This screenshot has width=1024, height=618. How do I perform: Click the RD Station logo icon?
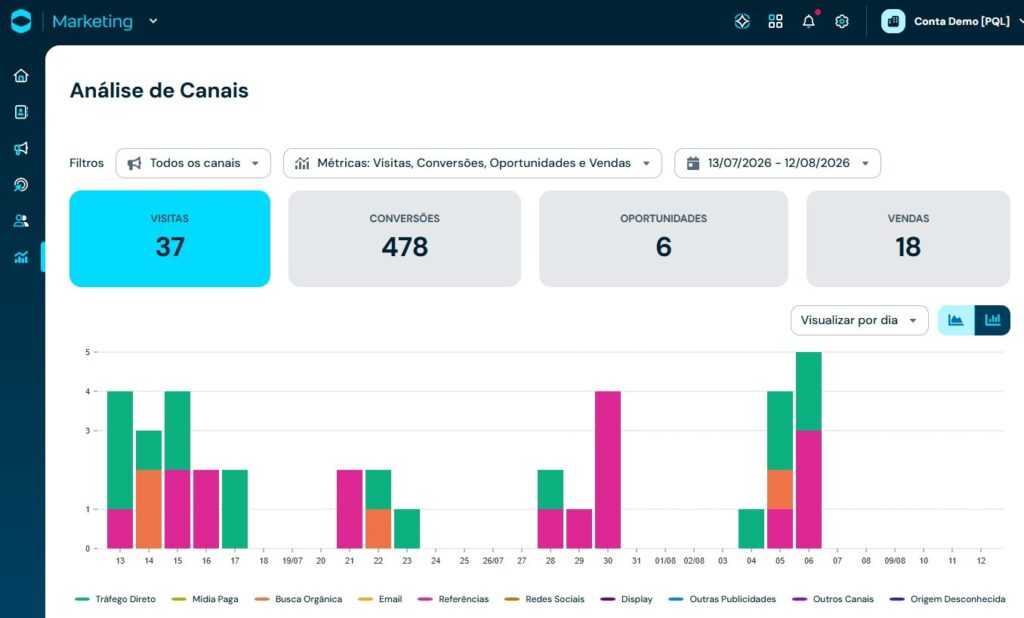coord(21,21)
